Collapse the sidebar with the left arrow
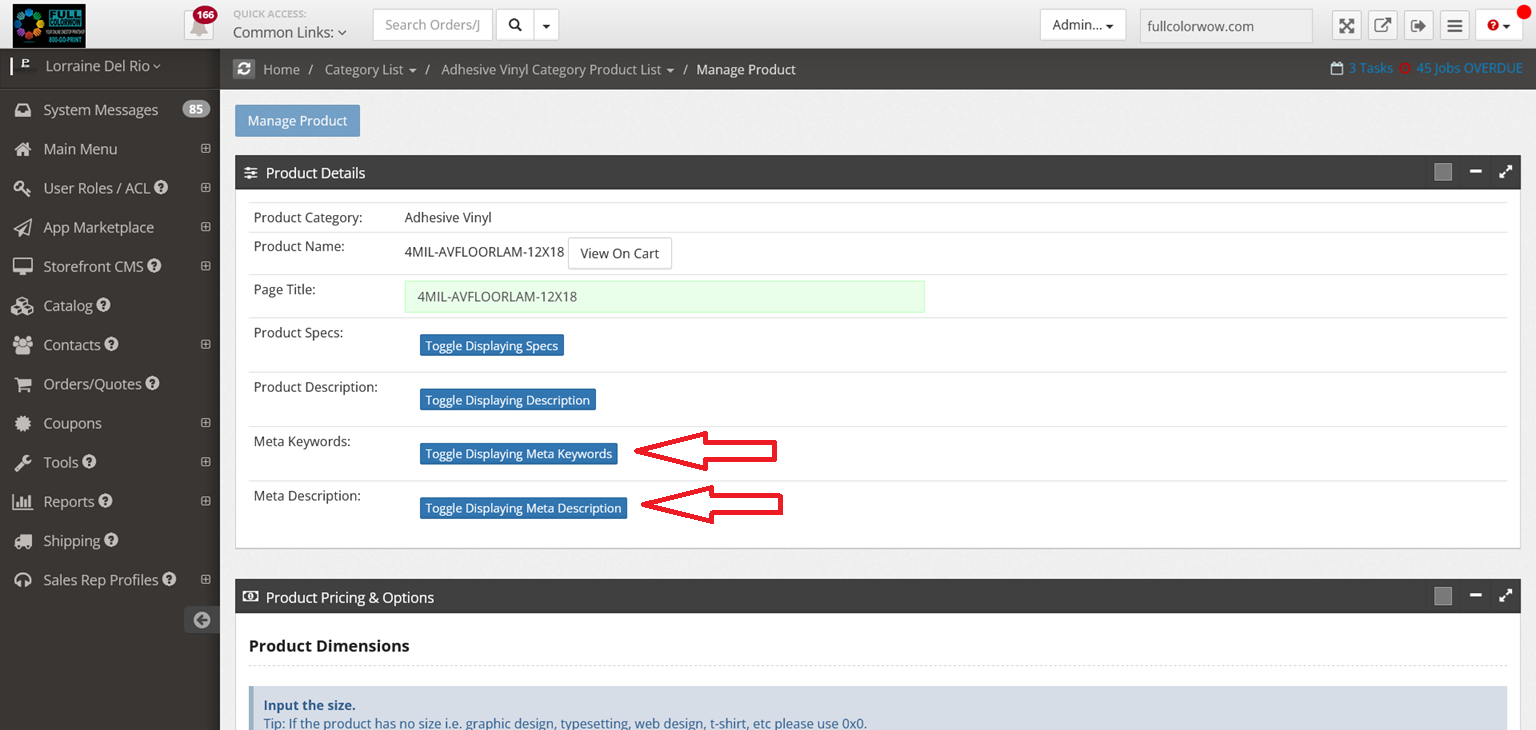Screen dimensions: 1536x730 pos(202,620)
